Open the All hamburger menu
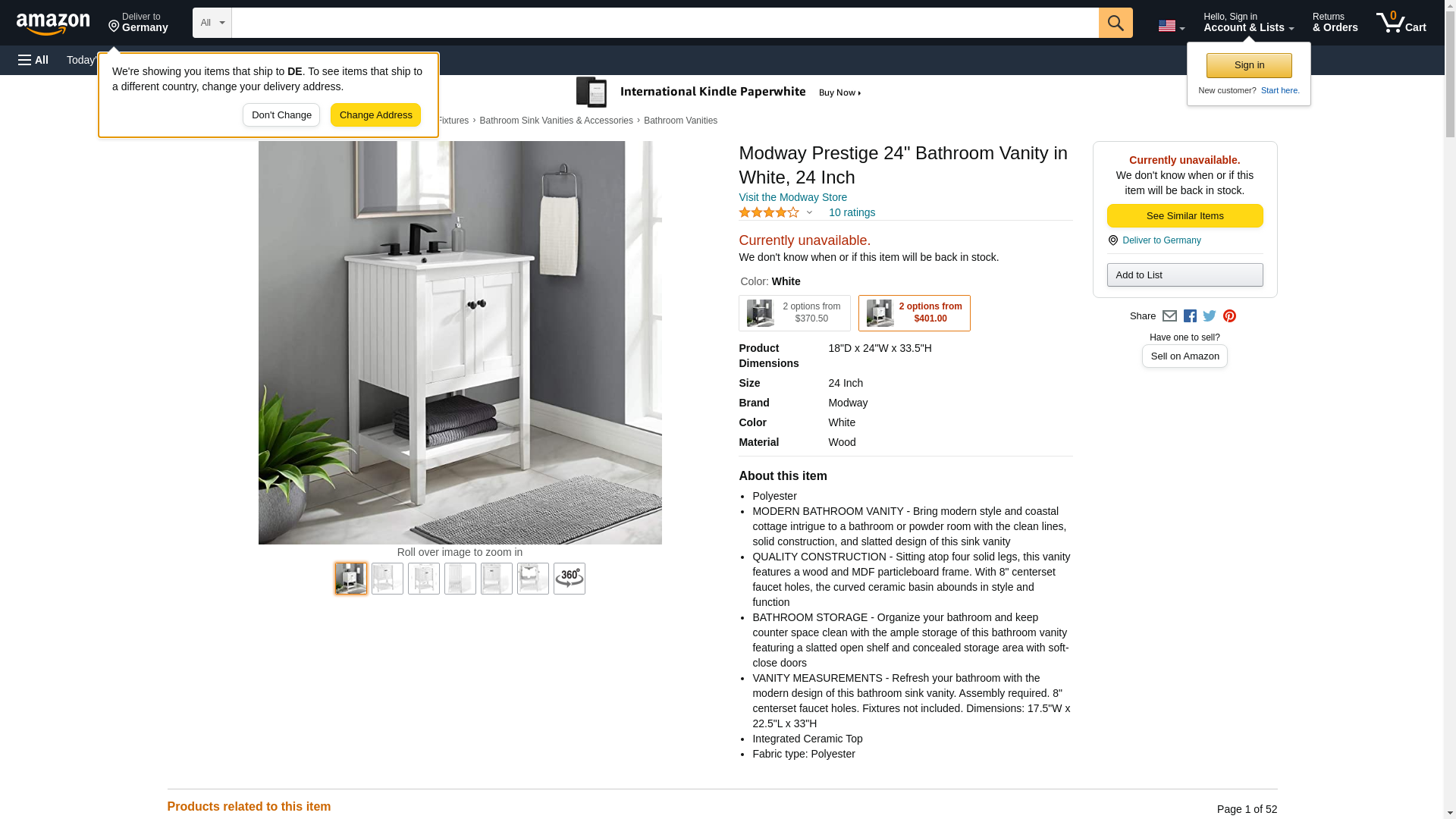The width and height of the screenshot is (1456, 819). pos(33,60)
